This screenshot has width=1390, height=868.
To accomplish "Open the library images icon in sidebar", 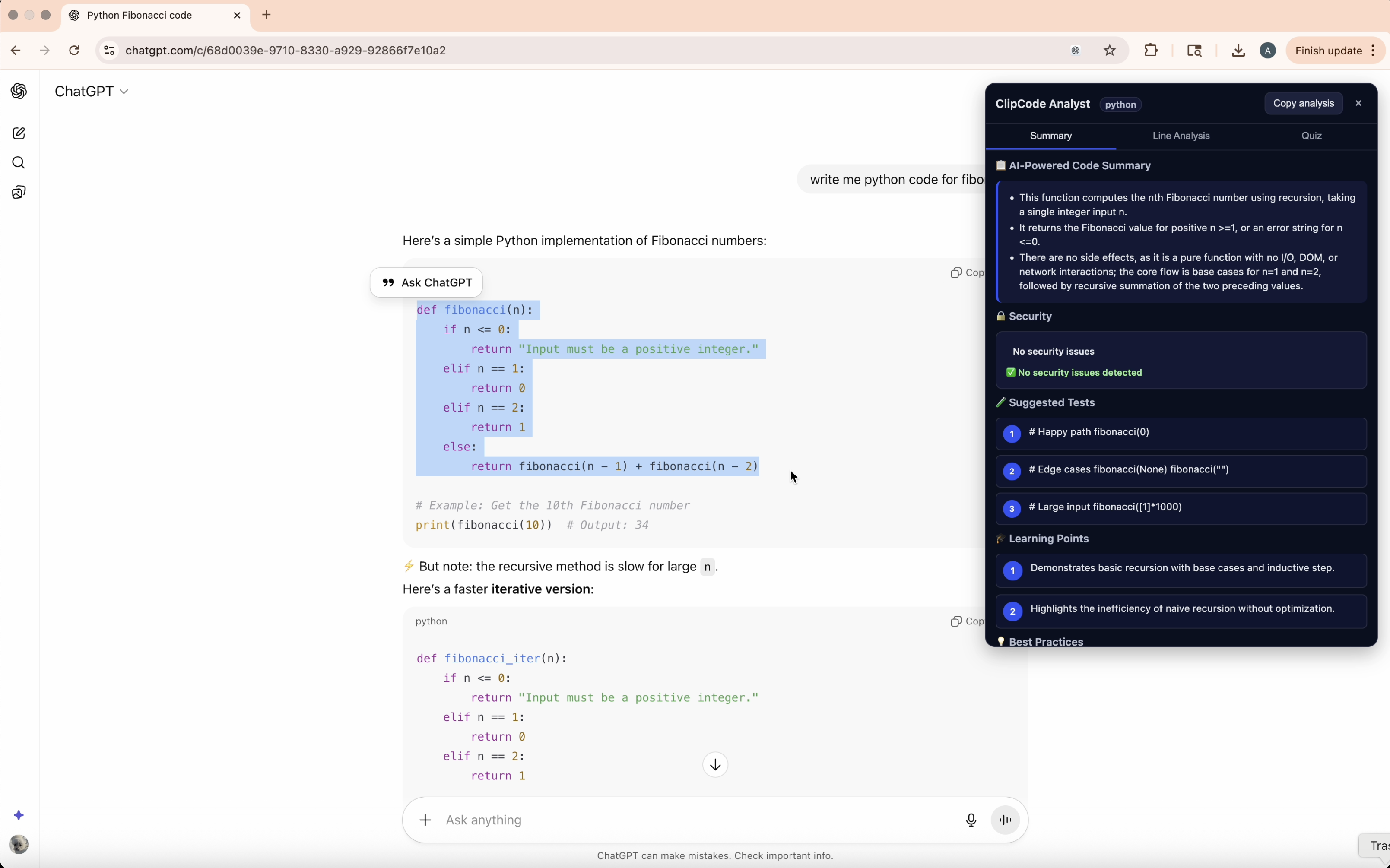I will [19, 192].
